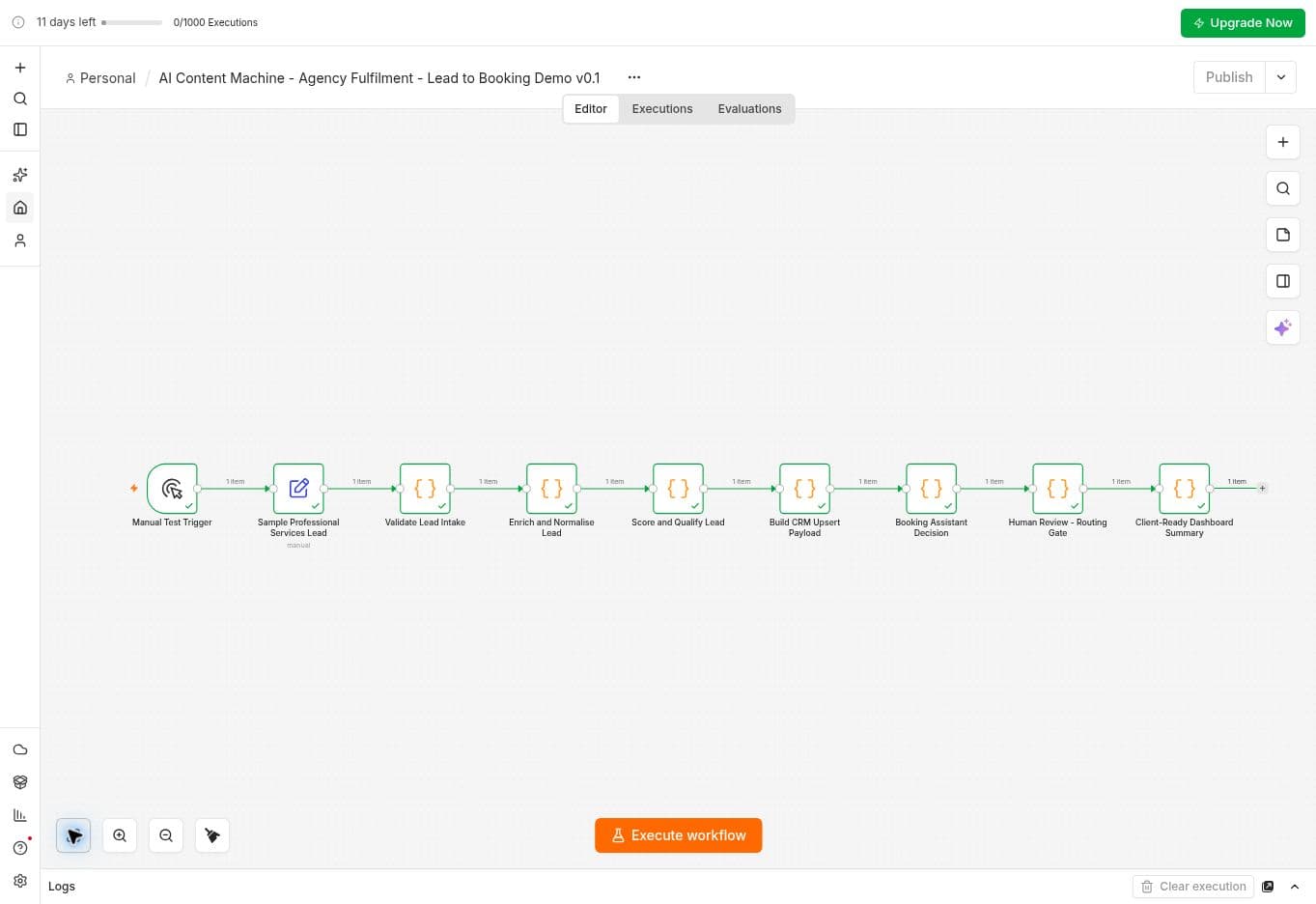
Task: Open the AI sparkle item in left sidebar
Action: [x=20, y=175]
